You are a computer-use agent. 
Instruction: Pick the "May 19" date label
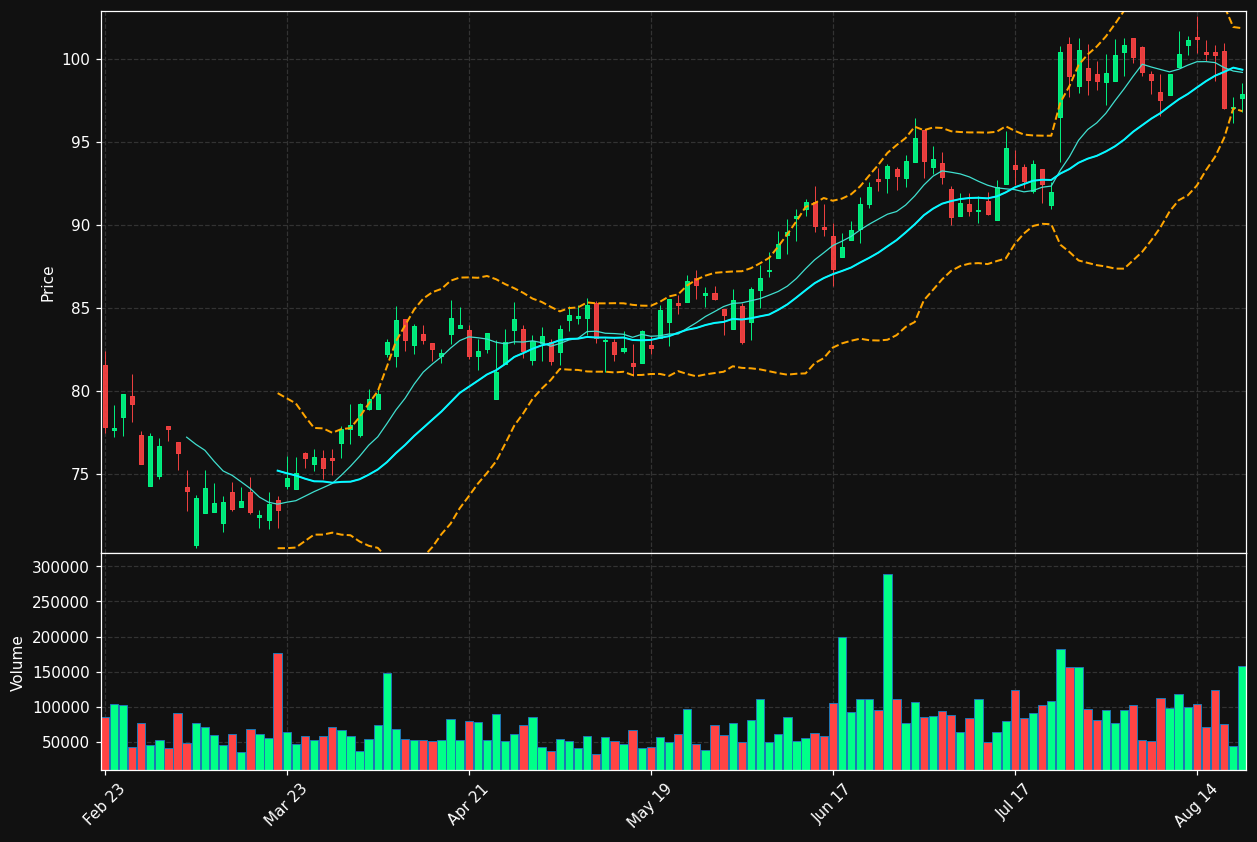(x=649, y=803)
